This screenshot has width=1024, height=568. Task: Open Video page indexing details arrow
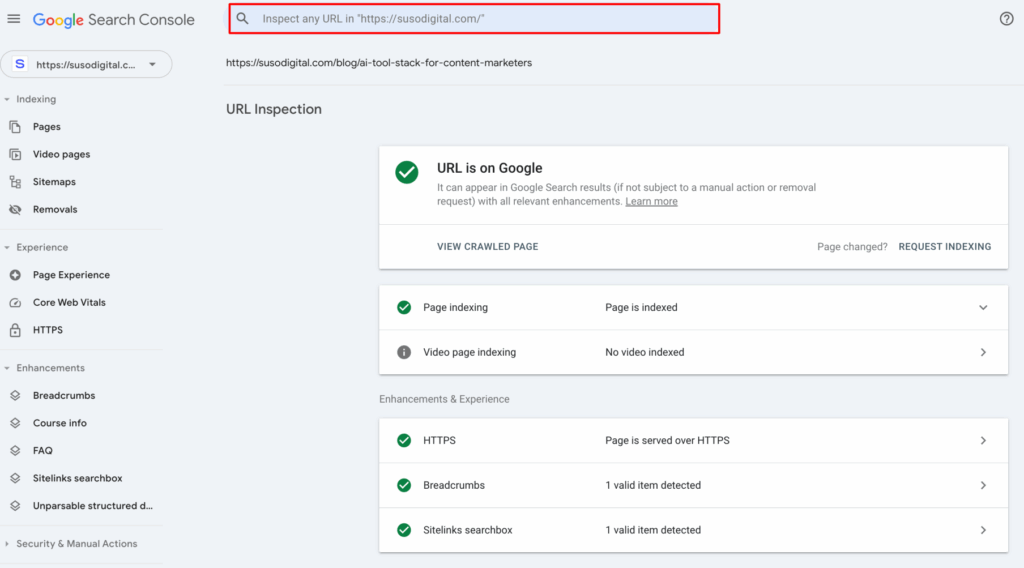point(983,353)
